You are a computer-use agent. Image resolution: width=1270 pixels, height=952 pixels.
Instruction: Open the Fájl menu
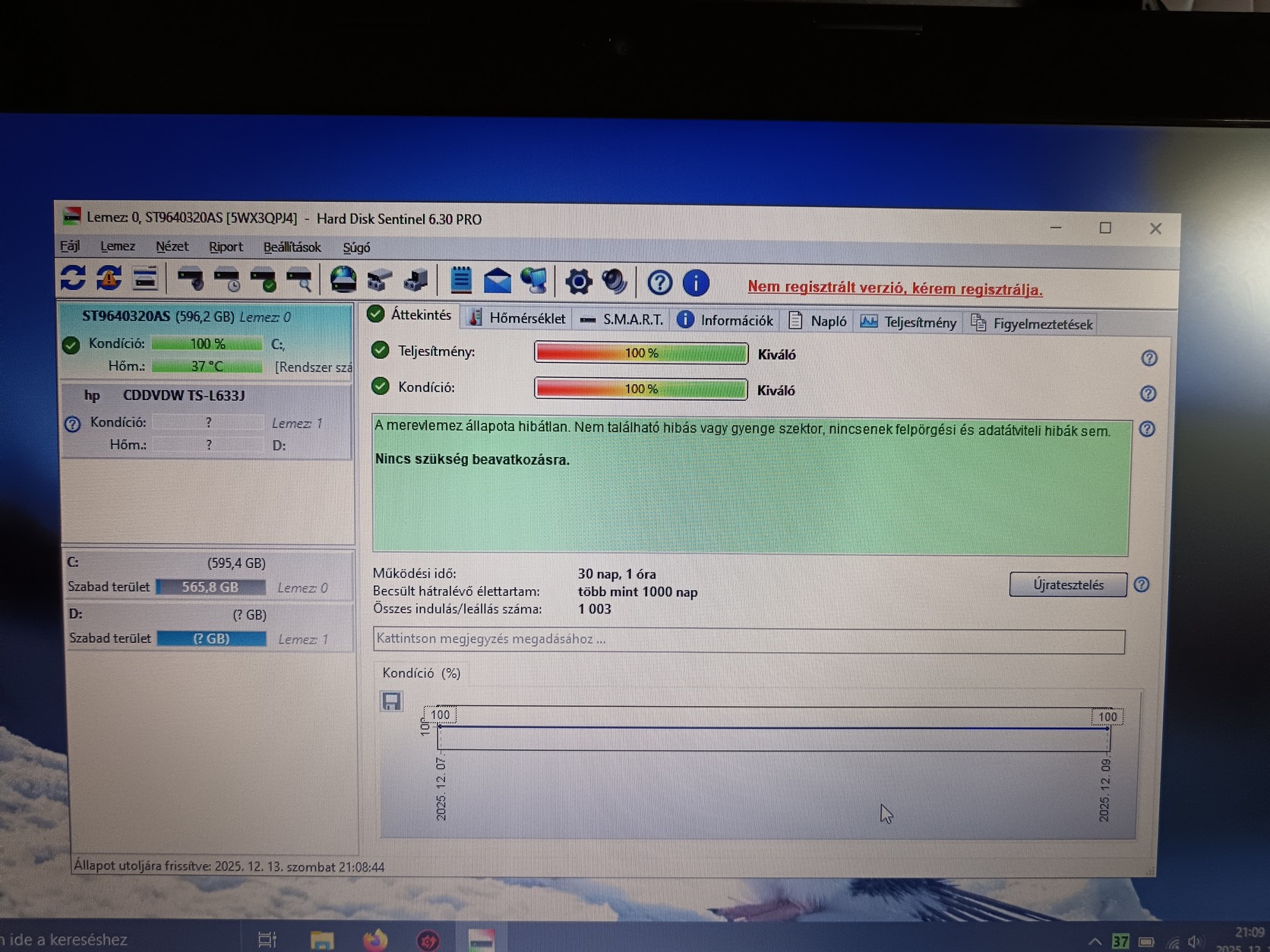[x=70, y=246]
